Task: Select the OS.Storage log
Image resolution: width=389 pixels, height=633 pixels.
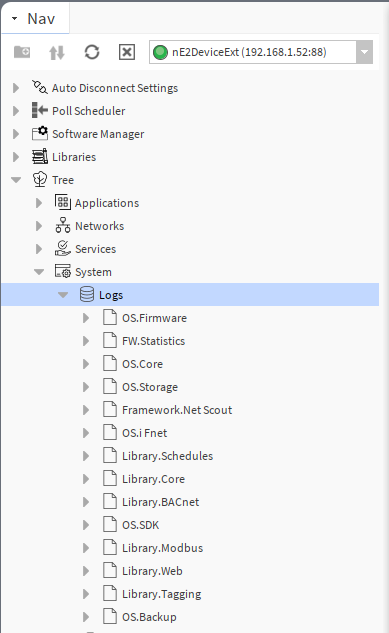Action: [150, 387]
